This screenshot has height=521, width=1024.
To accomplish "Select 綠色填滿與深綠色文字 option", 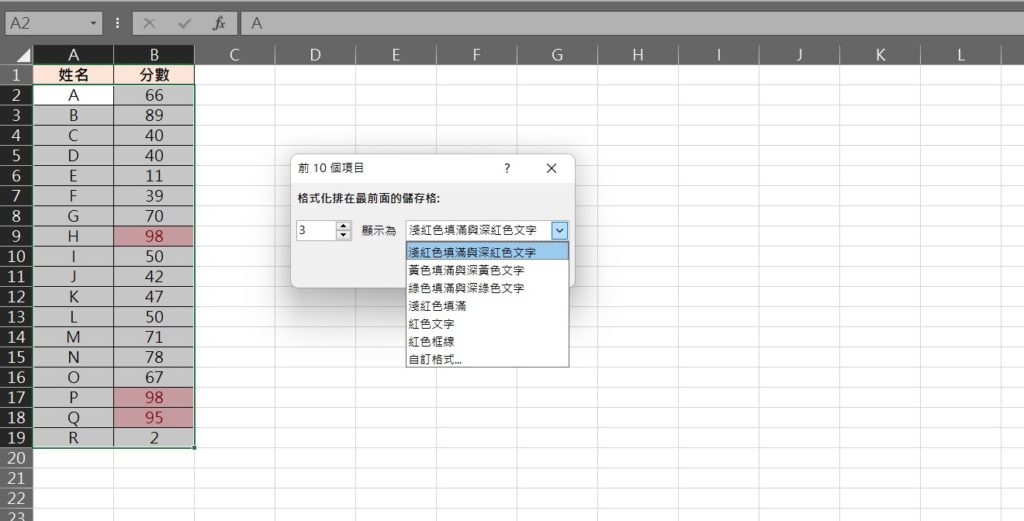I will [466, 288].
